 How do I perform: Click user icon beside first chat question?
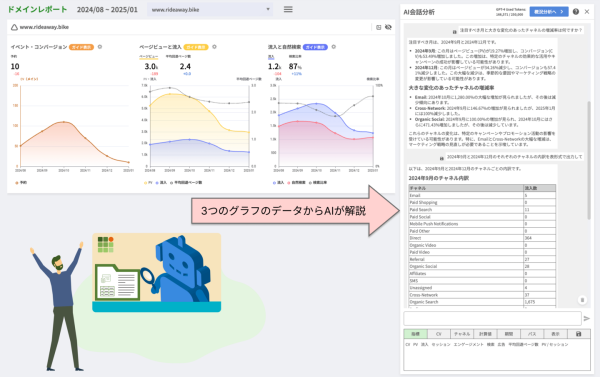click(455, 32)
